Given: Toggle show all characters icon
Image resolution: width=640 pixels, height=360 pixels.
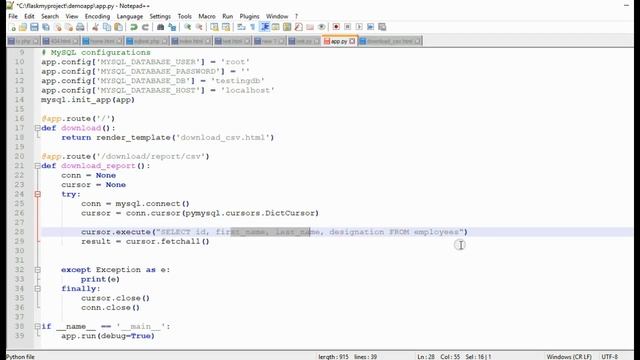Looking at the screenshot, I should (x=253, y=27).
